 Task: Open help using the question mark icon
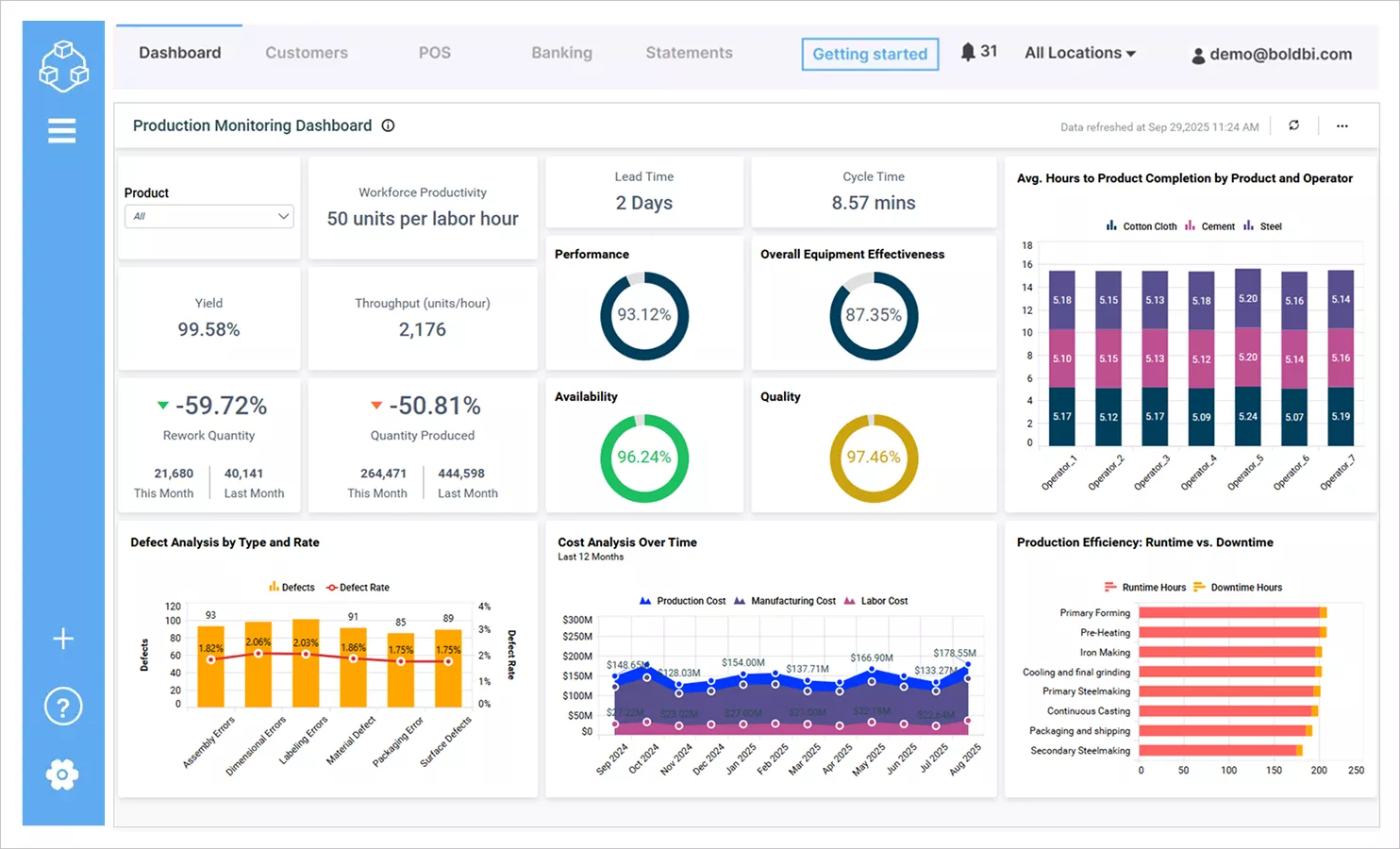[61, 706]
